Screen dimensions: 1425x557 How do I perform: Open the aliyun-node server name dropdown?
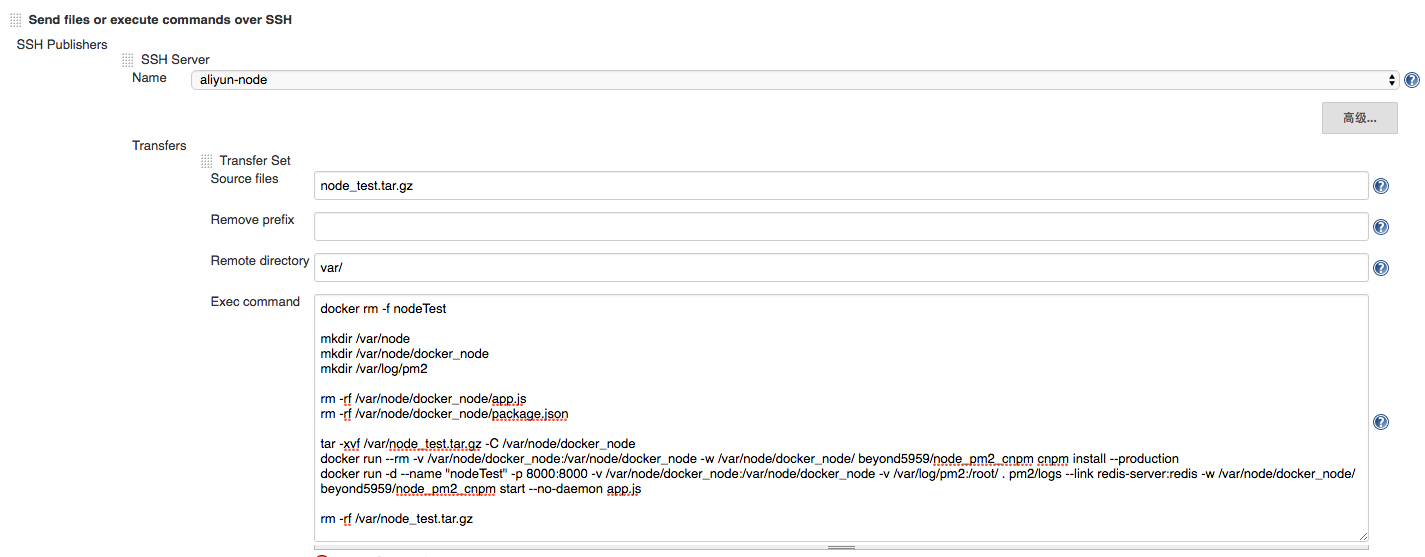pyautogui.click(x=795, y=80)
